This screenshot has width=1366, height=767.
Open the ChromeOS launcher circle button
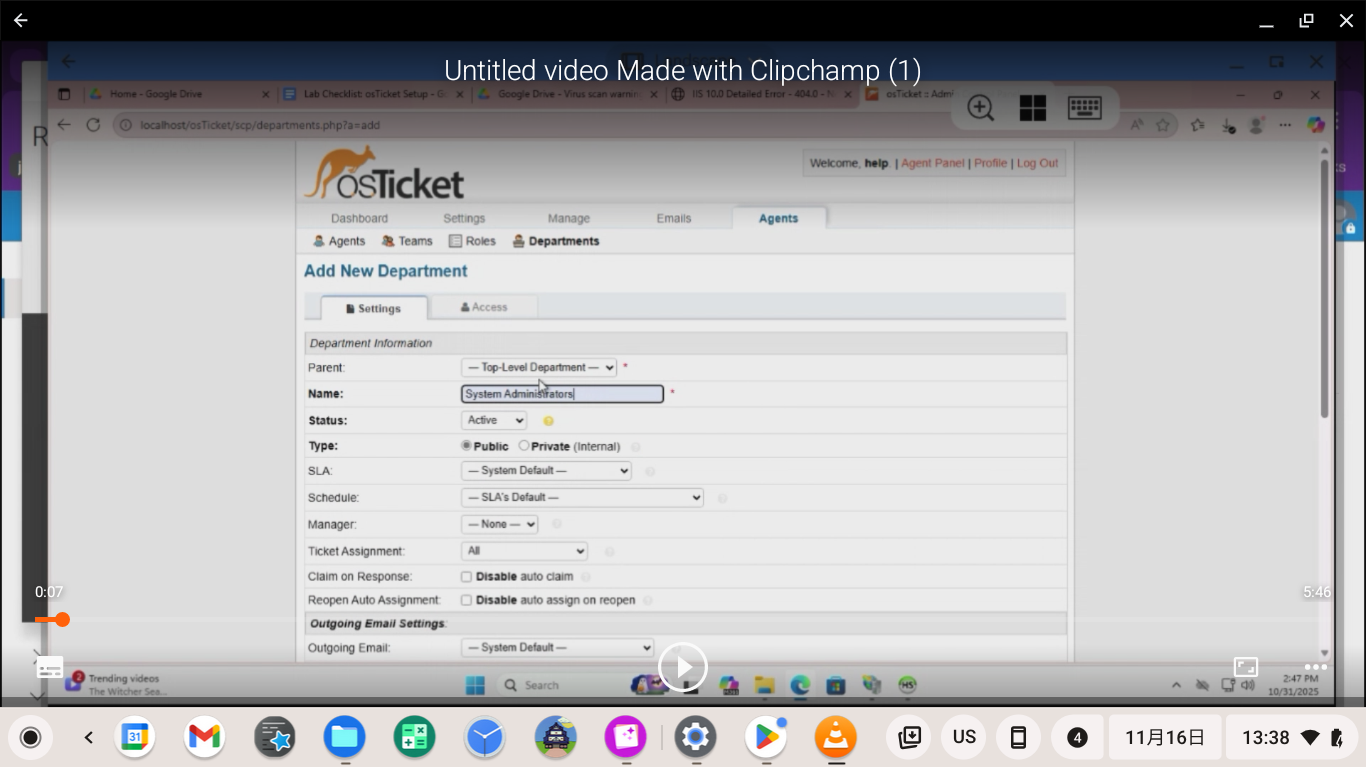tap(30, 738)
